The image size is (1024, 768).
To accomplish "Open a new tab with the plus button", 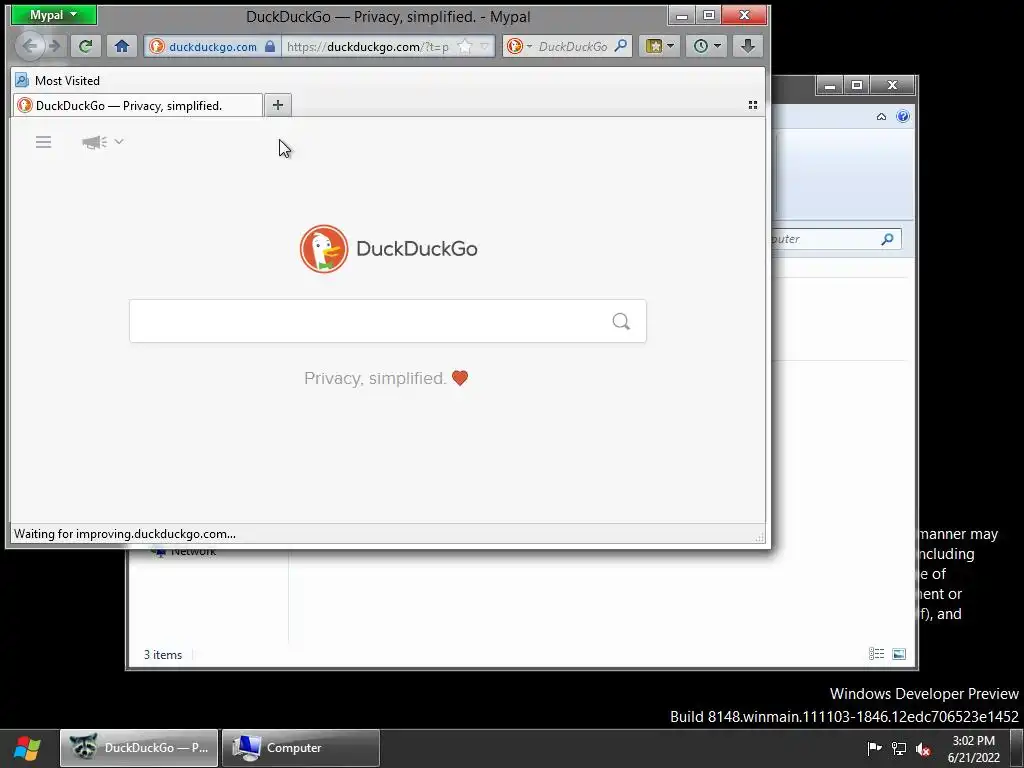I will pos(278,105).
